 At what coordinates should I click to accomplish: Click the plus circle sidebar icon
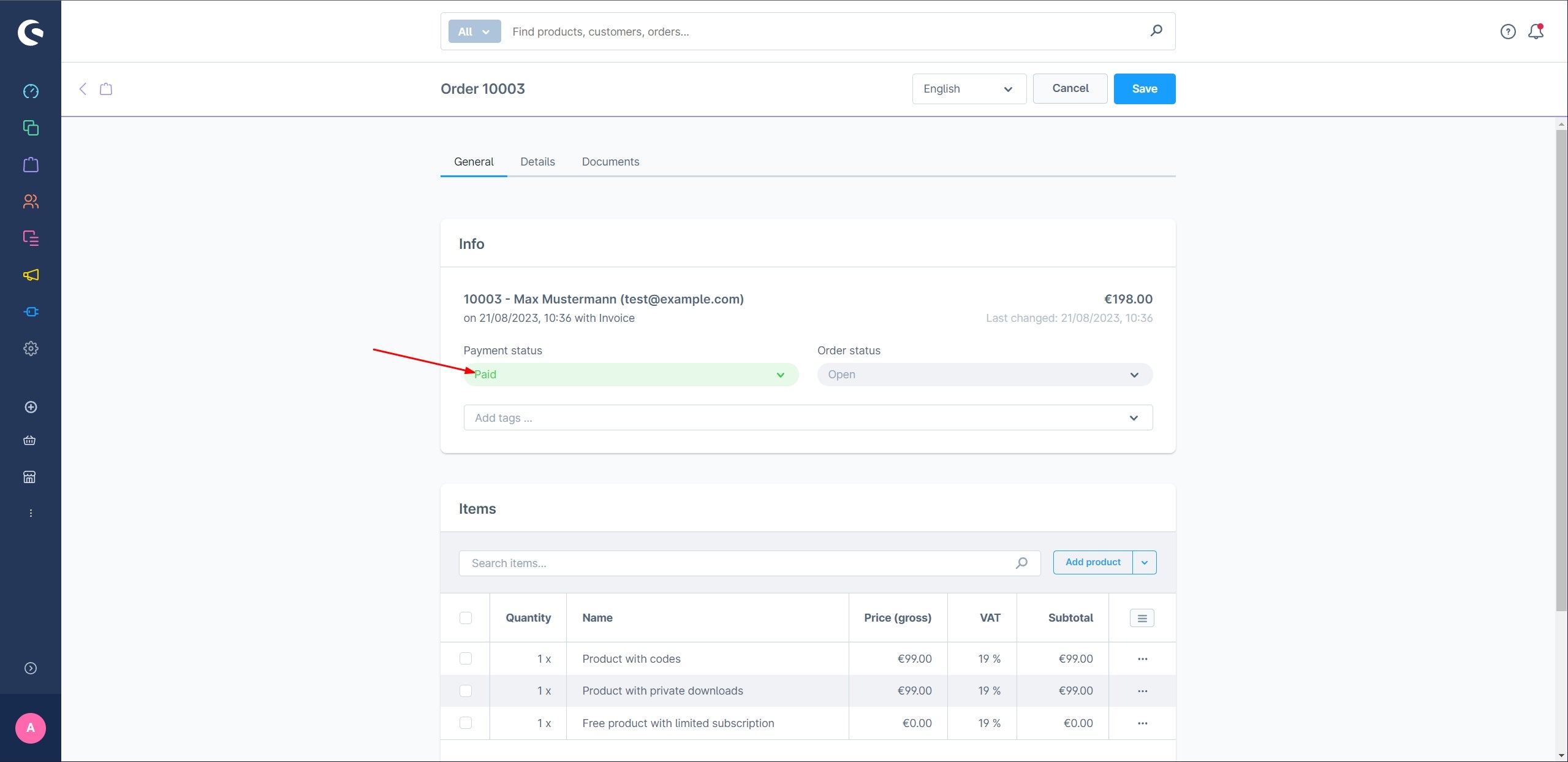31,407
